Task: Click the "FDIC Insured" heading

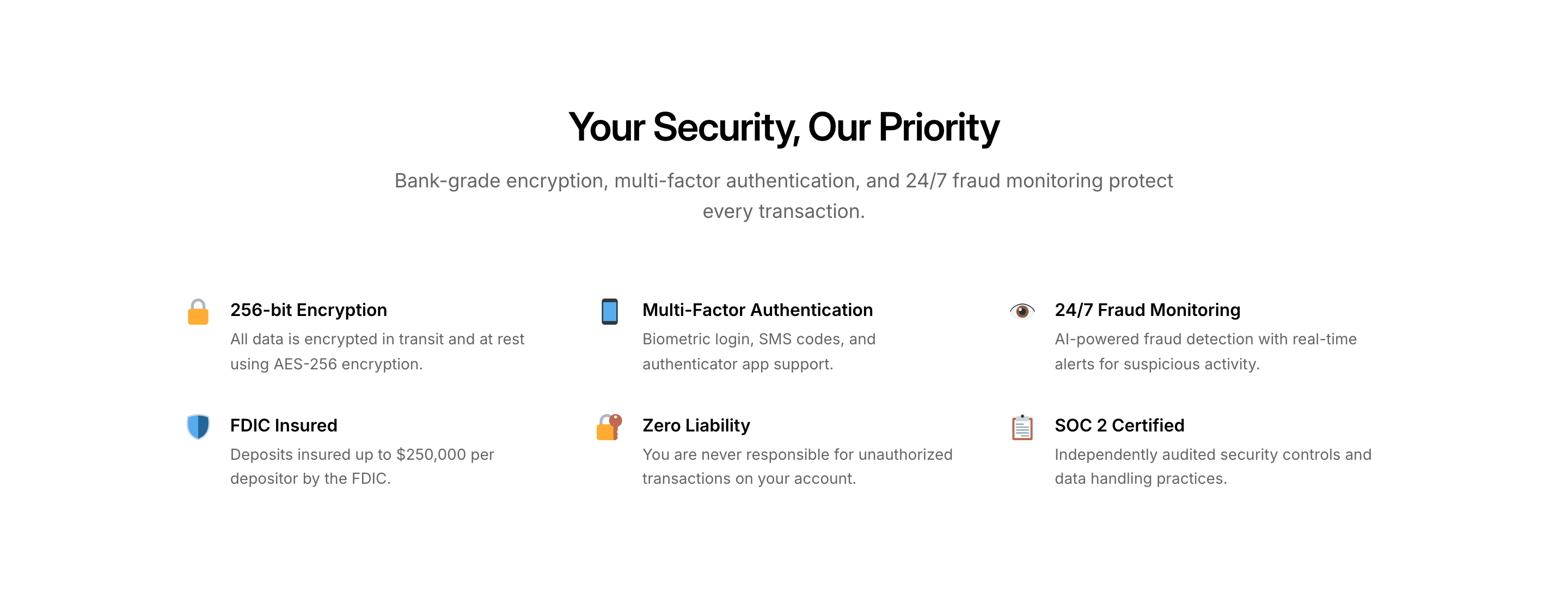Action: 283,425
